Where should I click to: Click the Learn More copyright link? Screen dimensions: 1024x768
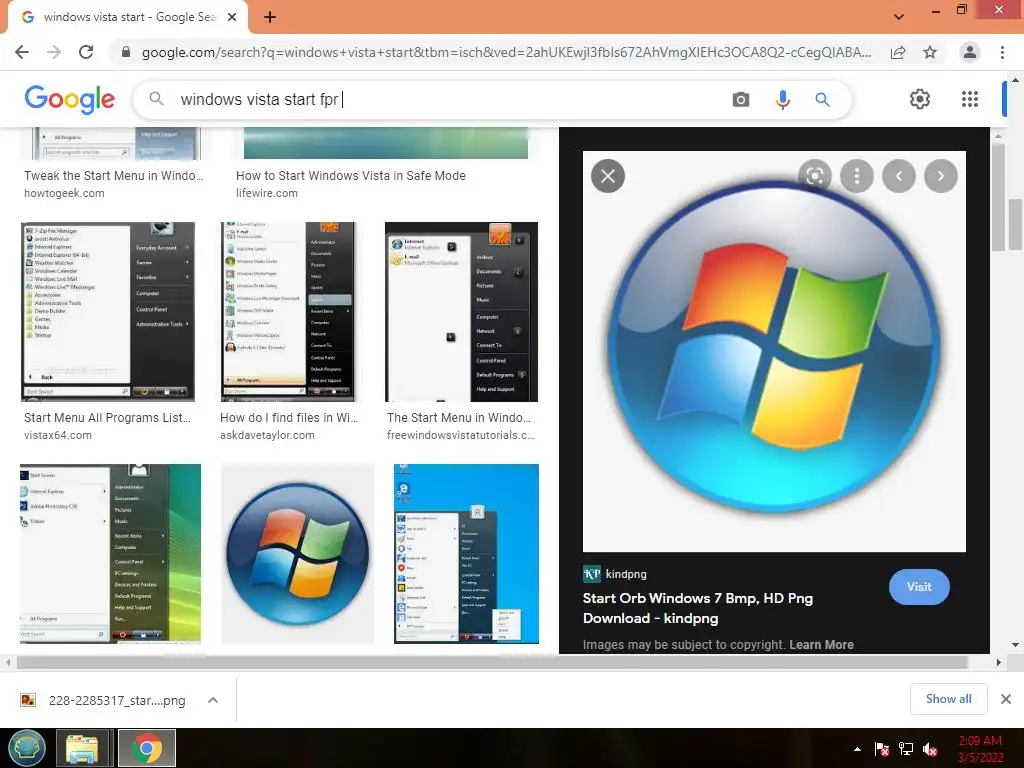822,645
